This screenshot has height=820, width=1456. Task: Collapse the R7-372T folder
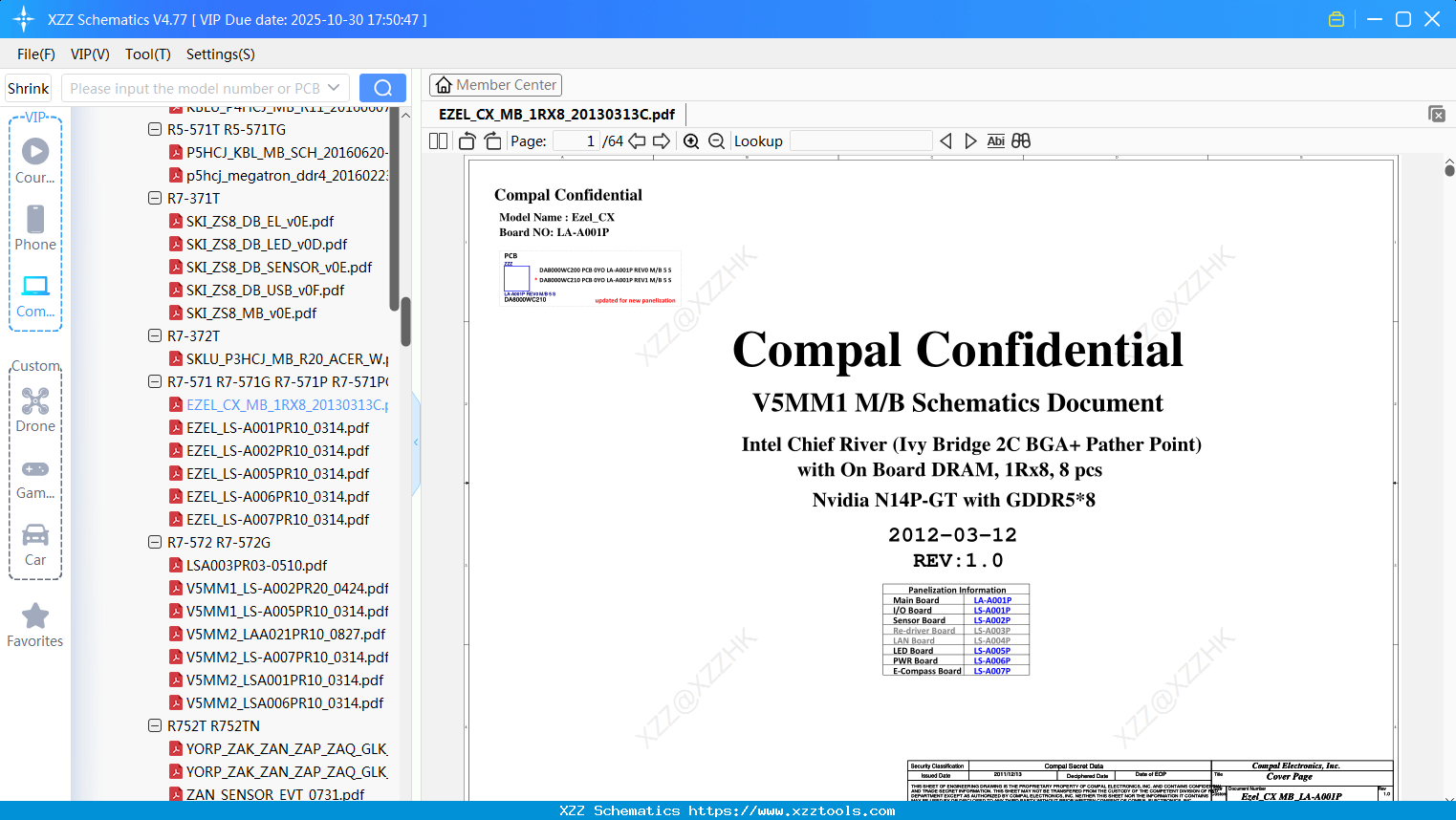155,335
